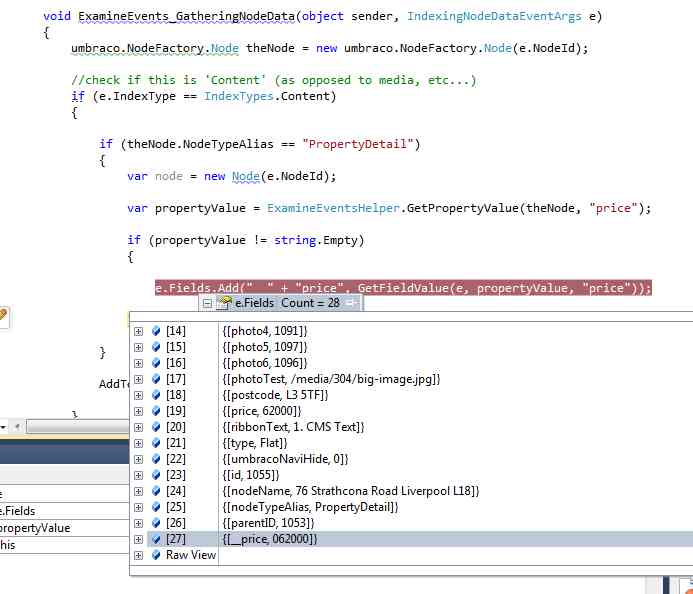Click the field icon of entry [22]

tap(156, 459)
